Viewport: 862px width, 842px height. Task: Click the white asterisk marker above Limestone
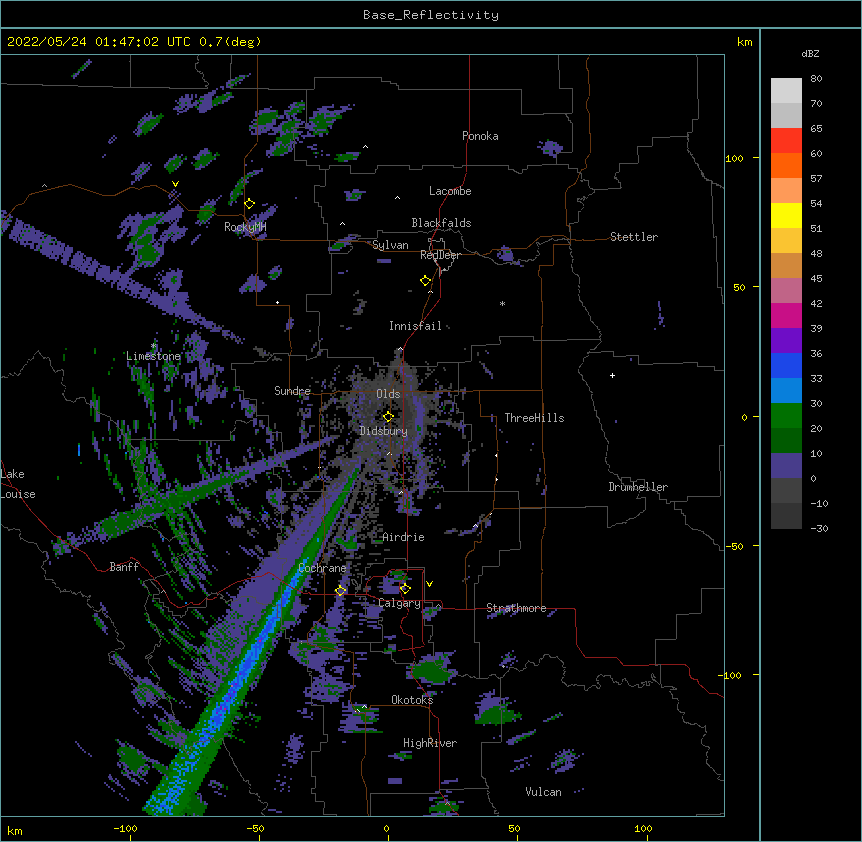click(x=153, y=346)
